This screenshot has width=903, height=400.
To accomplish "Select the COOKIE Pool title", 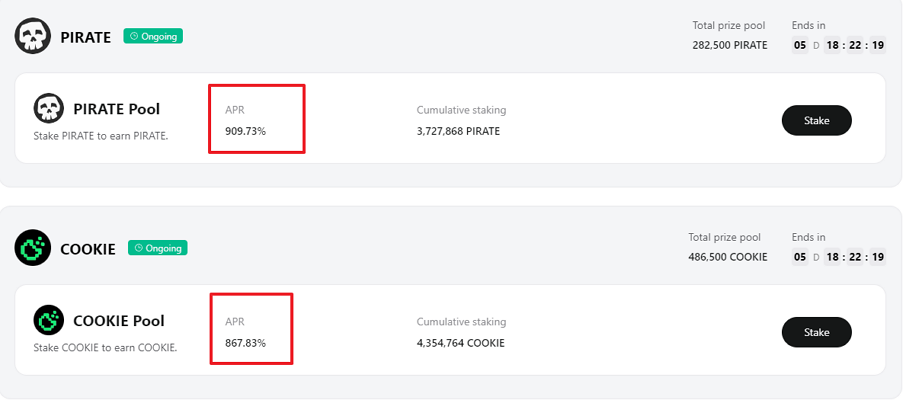I will click(x=119, y=321).
